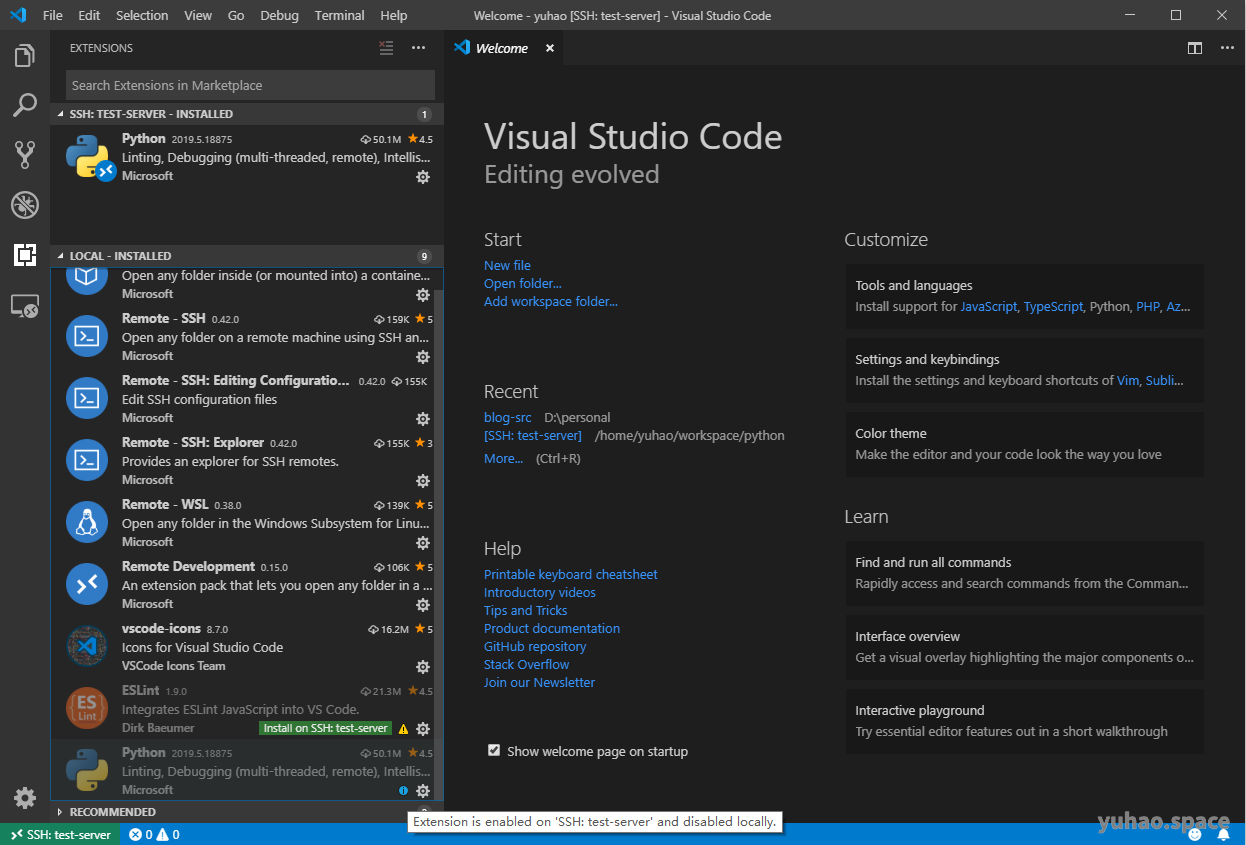Click the SSH: test-server remote indicator
This screenshot has height=845, width=1246.
point(60,834)
